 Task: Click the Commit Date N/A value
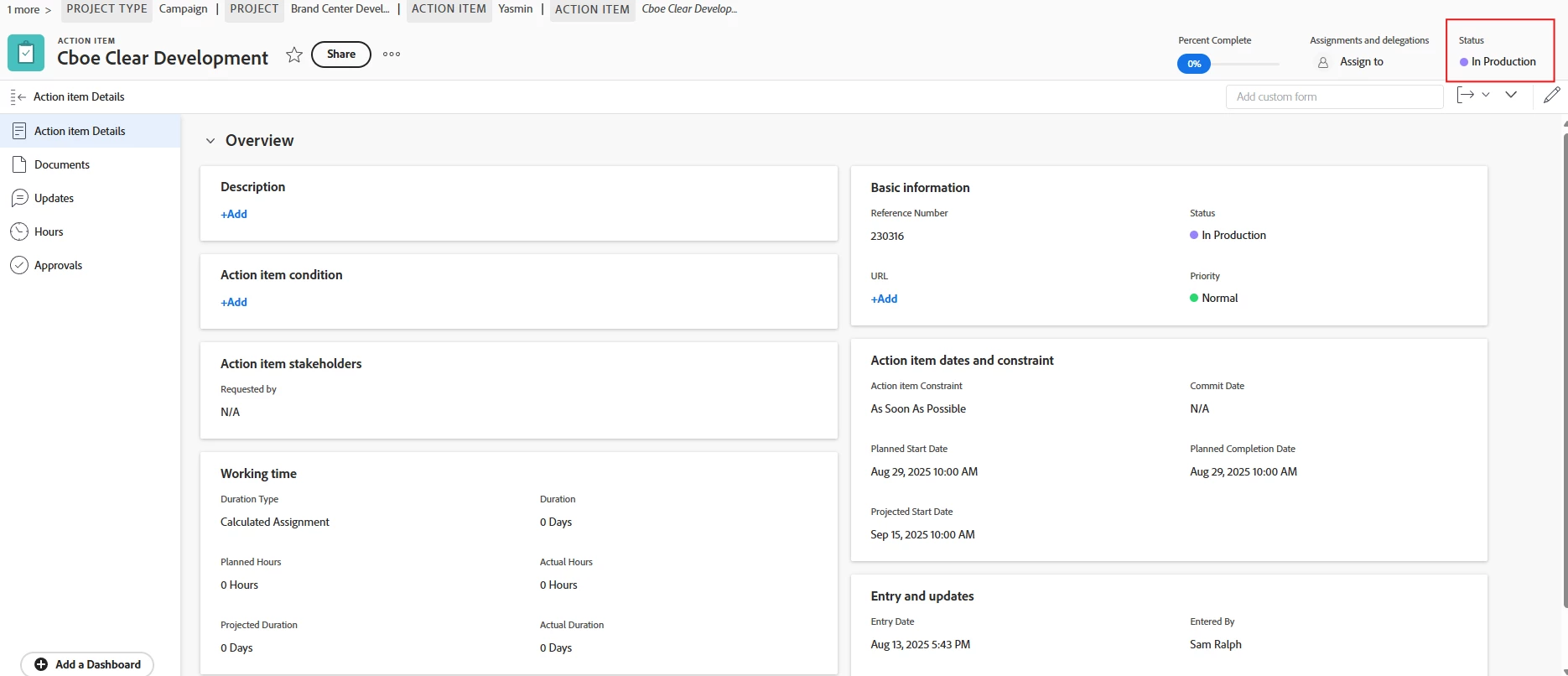click(x=1199, y=409)
